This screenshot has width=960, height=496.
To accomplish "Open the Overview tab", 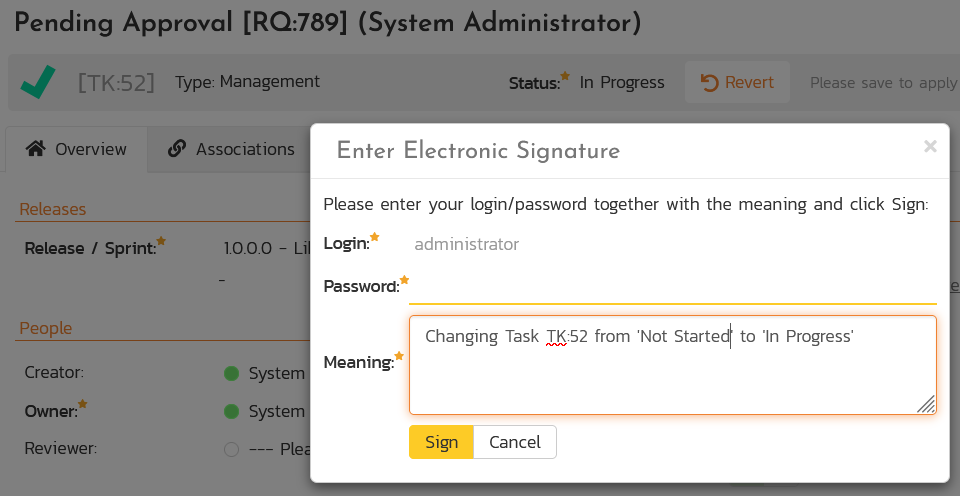I will 77,149.
